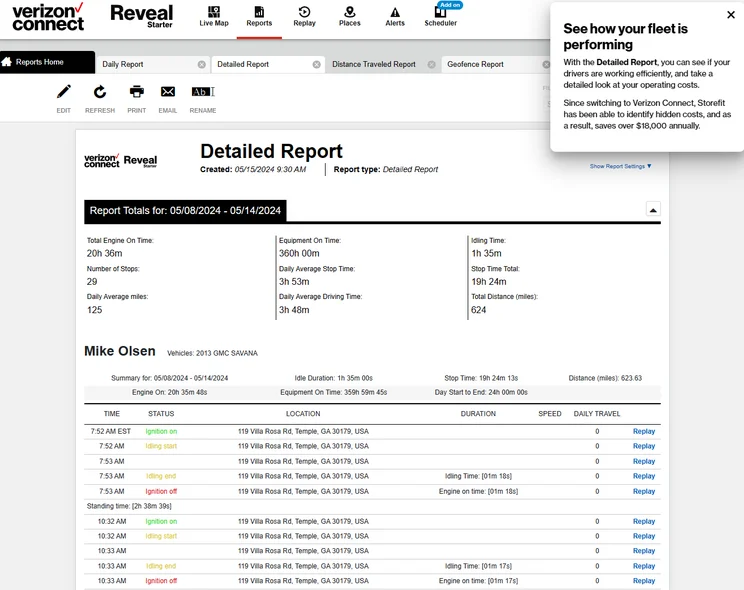744x590 pixels.
Task: Click Standing time 2h 38m 39s row
Action: (372, 506)
